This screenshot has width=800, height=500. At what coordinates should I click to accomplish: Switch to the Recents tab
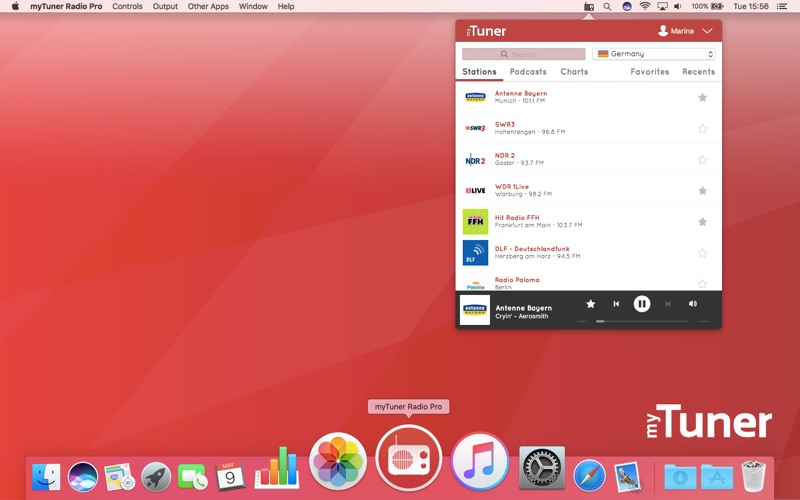click(698, 72)
